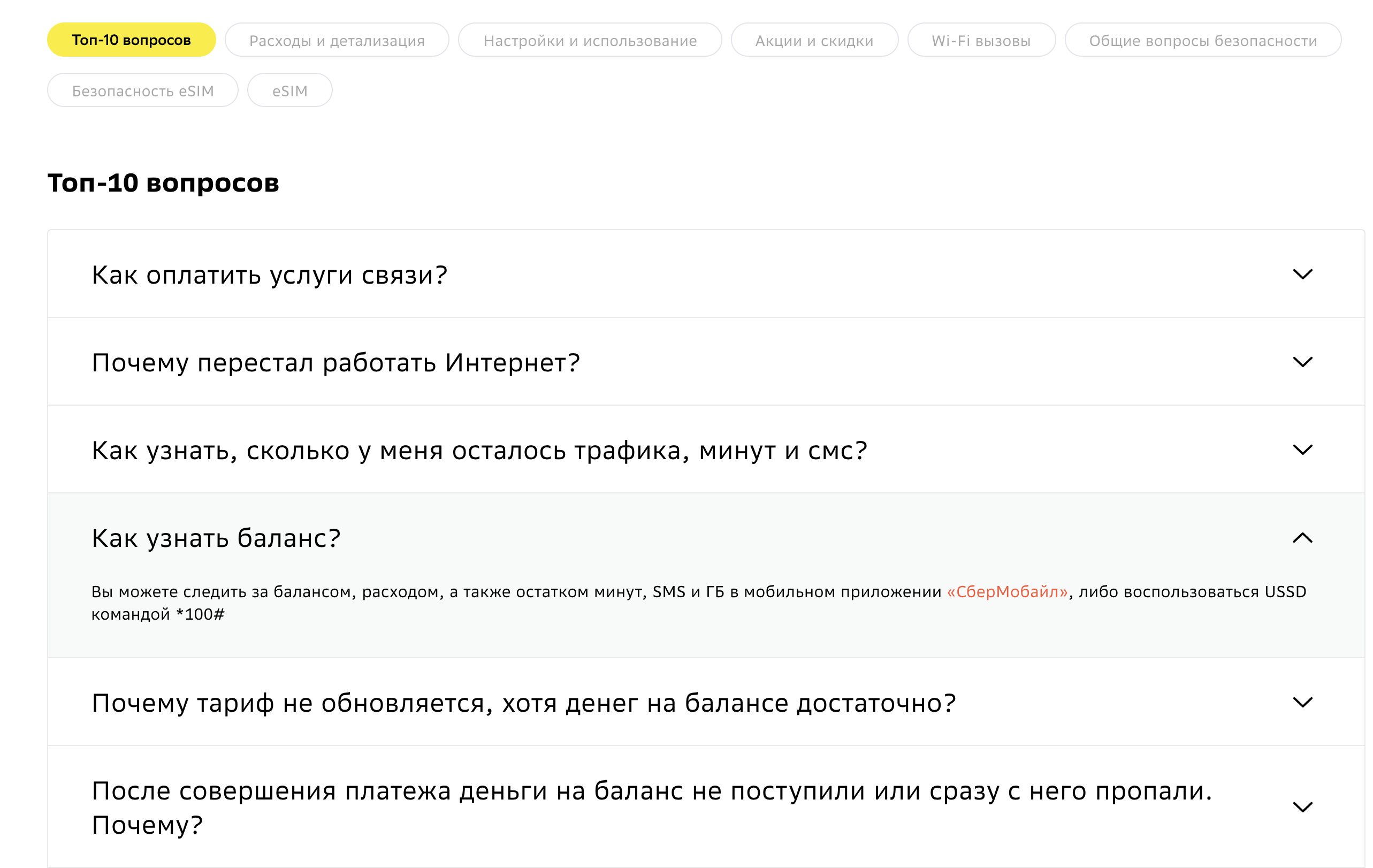Click the chevron beside the Internet question
Screen dimensions: 1373x868
point(1303,362)
